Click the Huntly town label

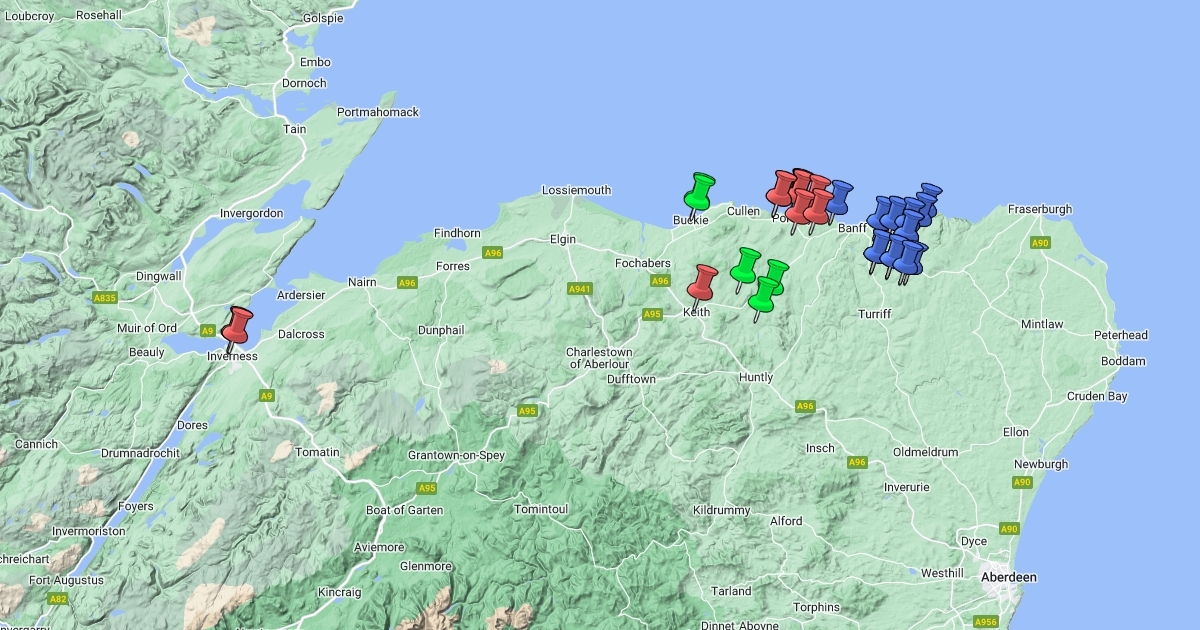click(x=755, y=378)
